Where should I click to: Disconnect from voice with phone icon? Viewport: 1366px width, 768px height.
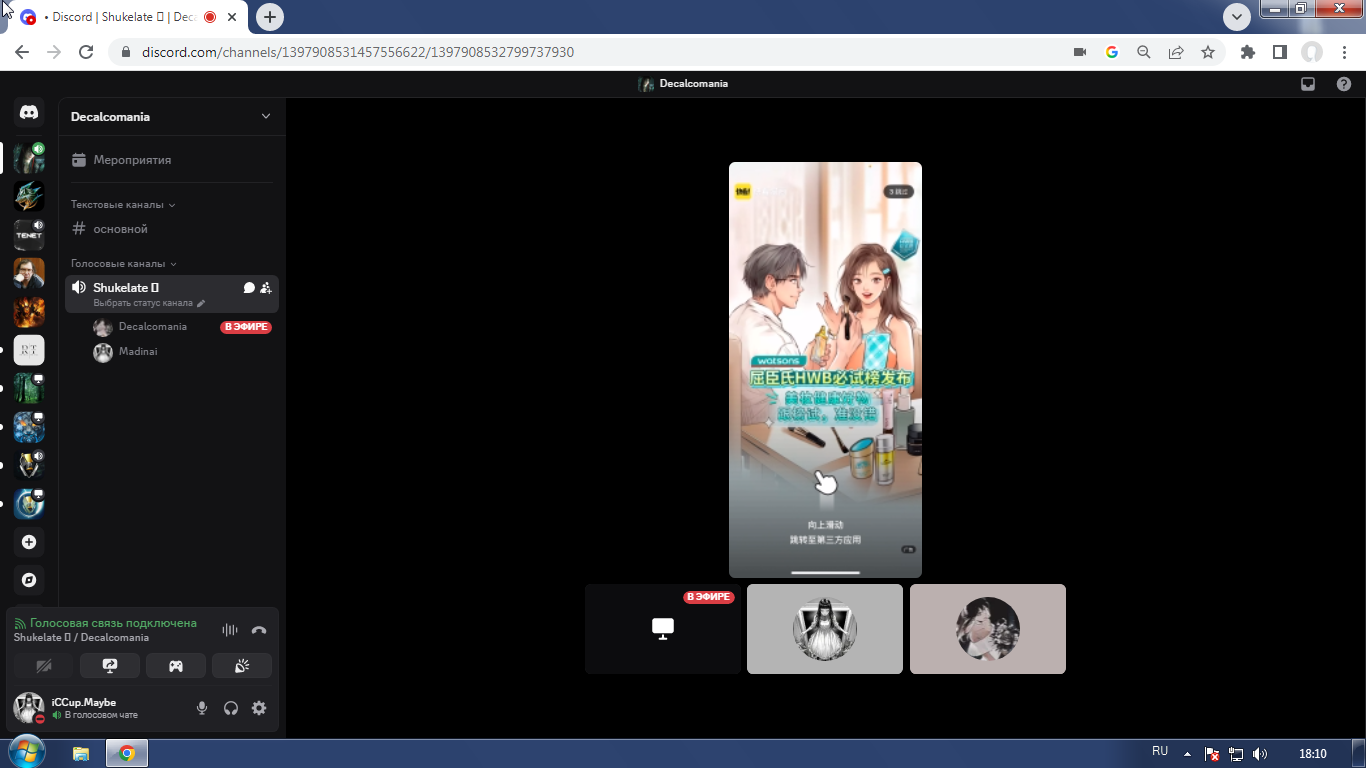click(259, 630)
